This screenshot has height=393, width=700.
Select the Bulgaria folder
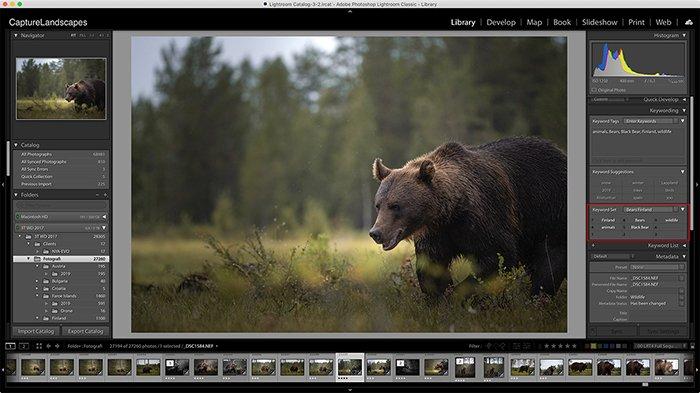coord(62,281)
